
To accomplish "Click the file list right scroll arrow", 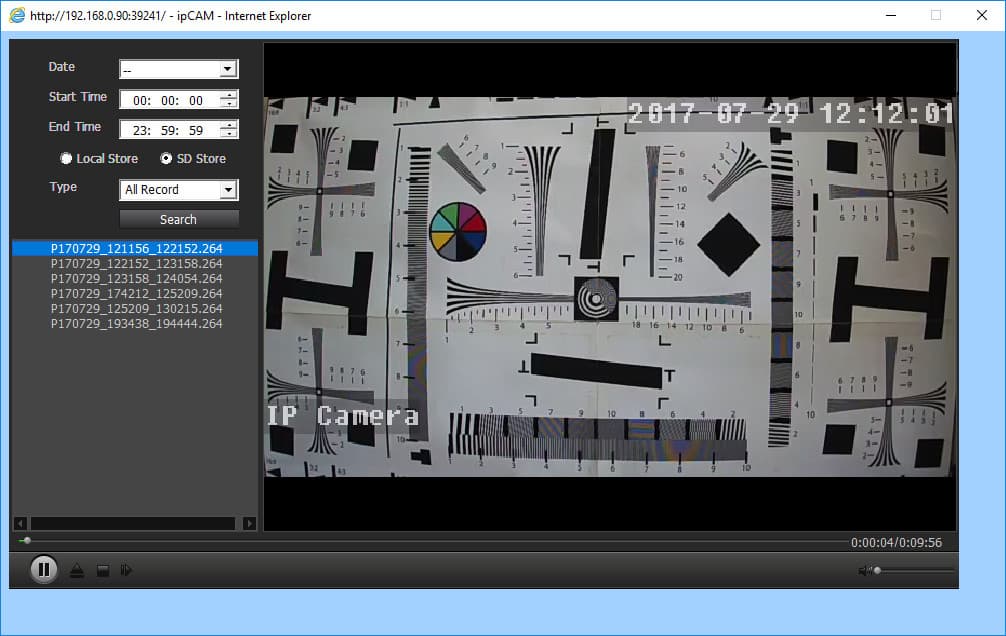I will pyautogui.click(x=250, y=524).
